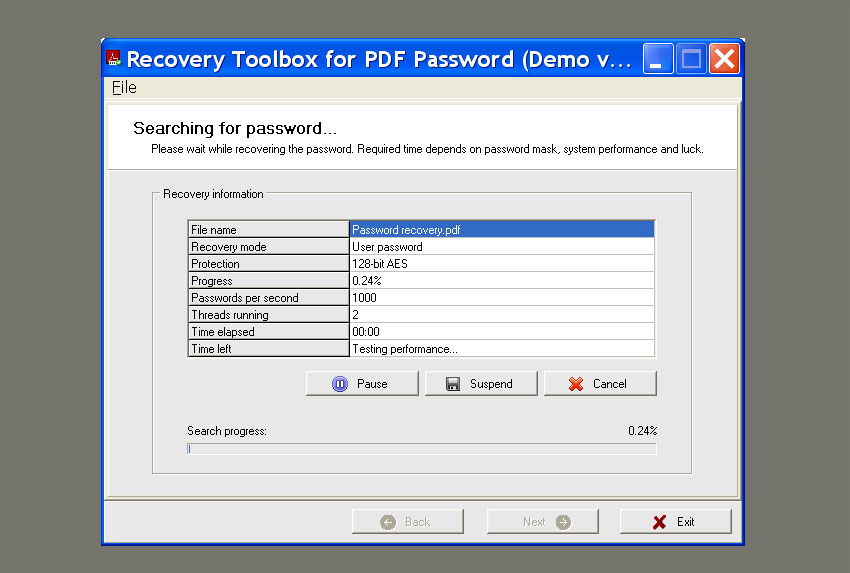Click the disabled Next button
The width and height of the screenshot is (850, 573).
tap(543, 522)
